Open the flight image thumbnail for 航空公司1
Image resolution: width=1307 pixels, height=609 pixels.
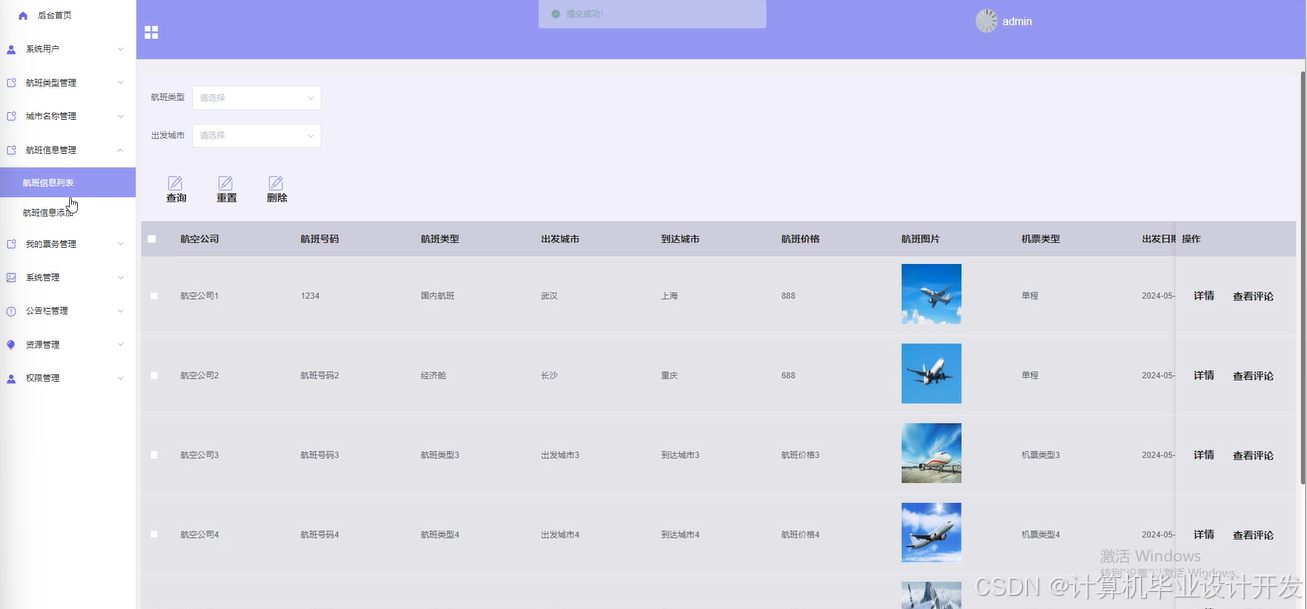point(931,294)
